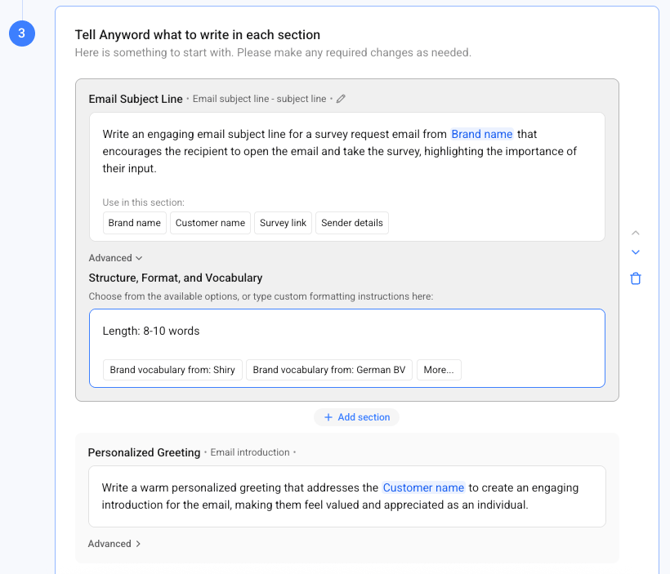This screenshot has height=574, width=670.
Task: Open the More... formatting options
Action: pos(438,370)
